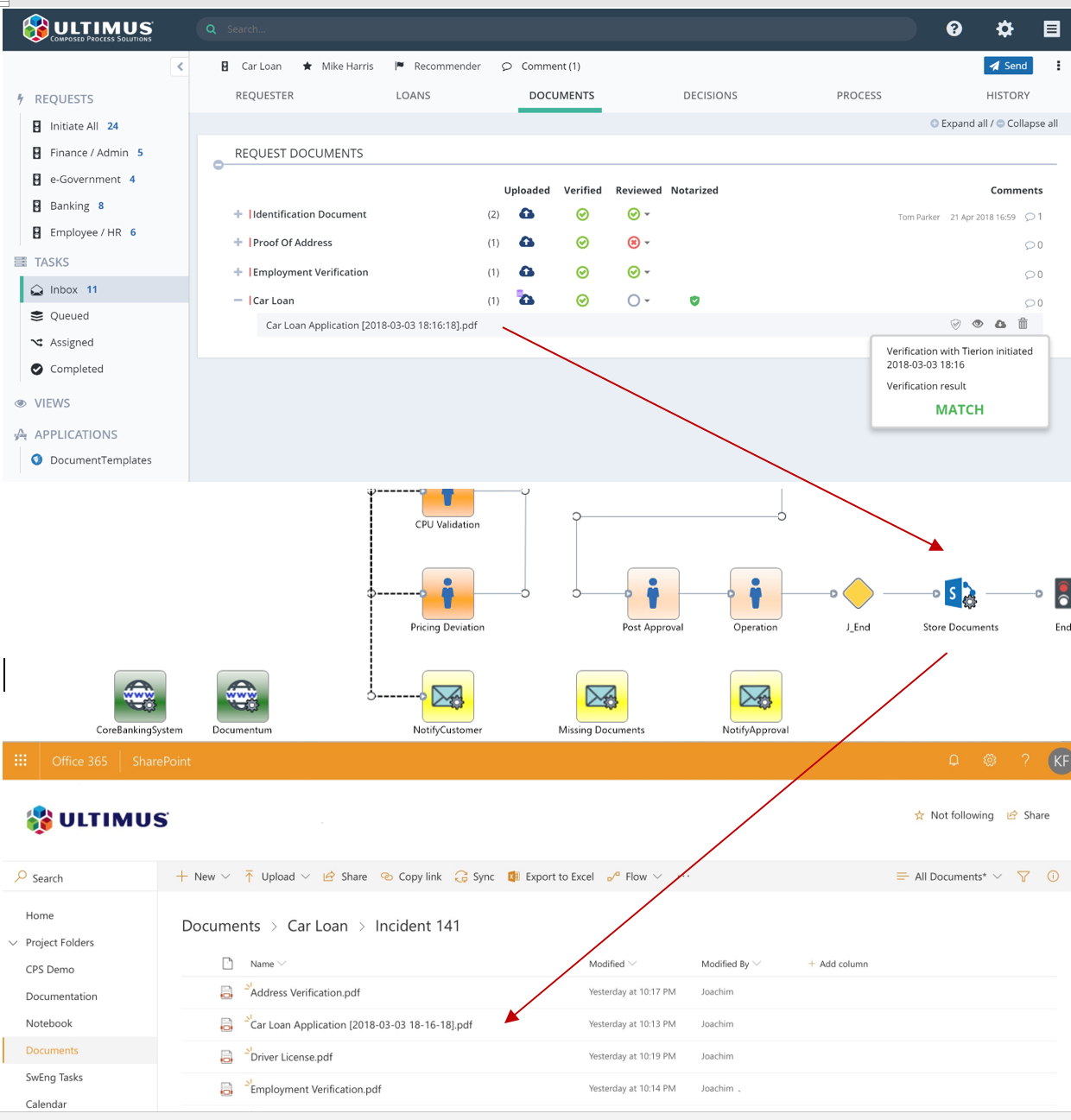The width and height of the screenshot is (1071, 1120).
Task: Open the vertical dots more options menu
Action: (x=1058, y=66)
